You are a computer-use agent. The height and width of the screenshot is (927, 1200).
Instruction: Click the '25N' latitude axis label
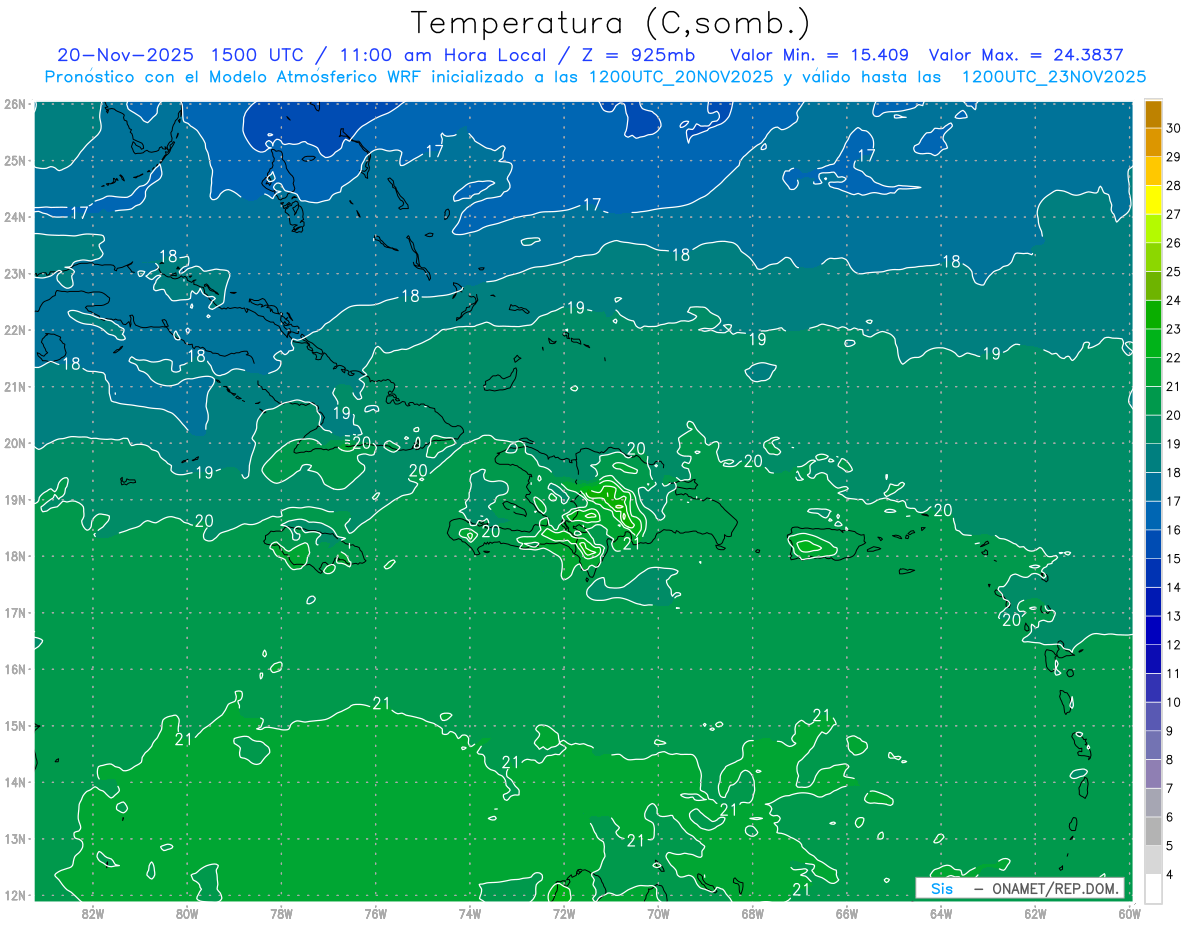coord(14,160)
